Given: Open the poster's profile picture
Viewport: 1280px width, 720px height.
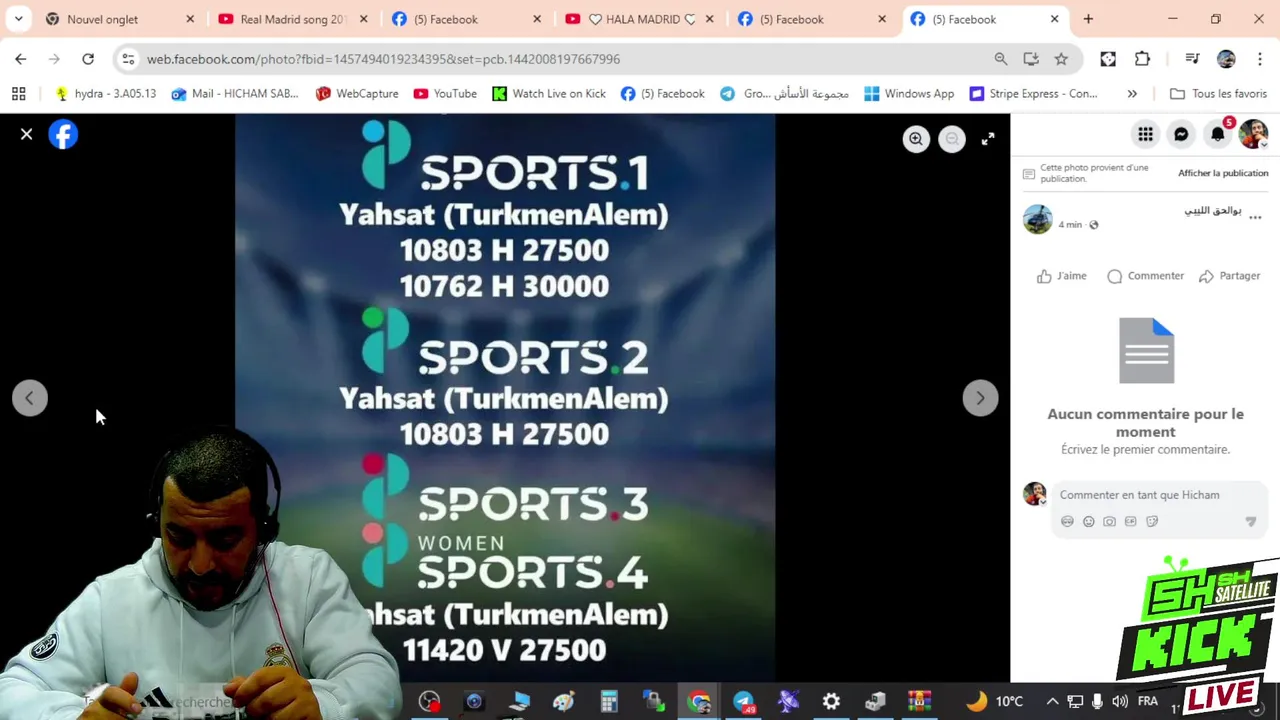Looking at the screenshot, I should point(1038,218).
